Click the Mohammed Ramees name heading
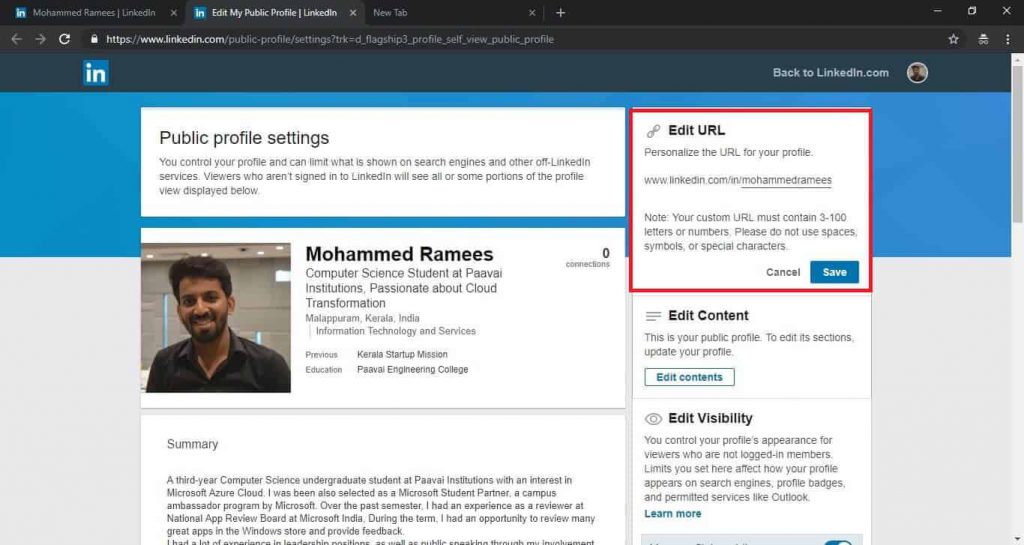1024x545 pixels. point(399,254)
